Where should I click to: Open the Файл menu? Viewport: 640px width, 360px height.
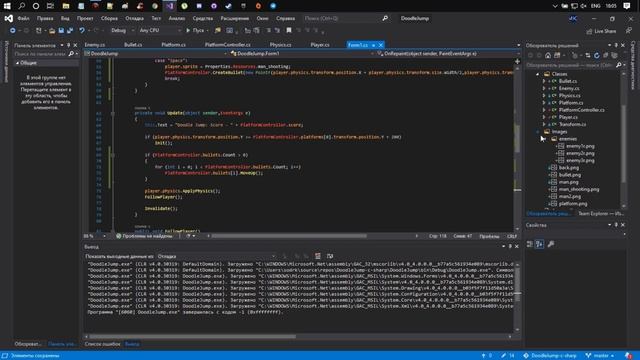tap(23, 18)
